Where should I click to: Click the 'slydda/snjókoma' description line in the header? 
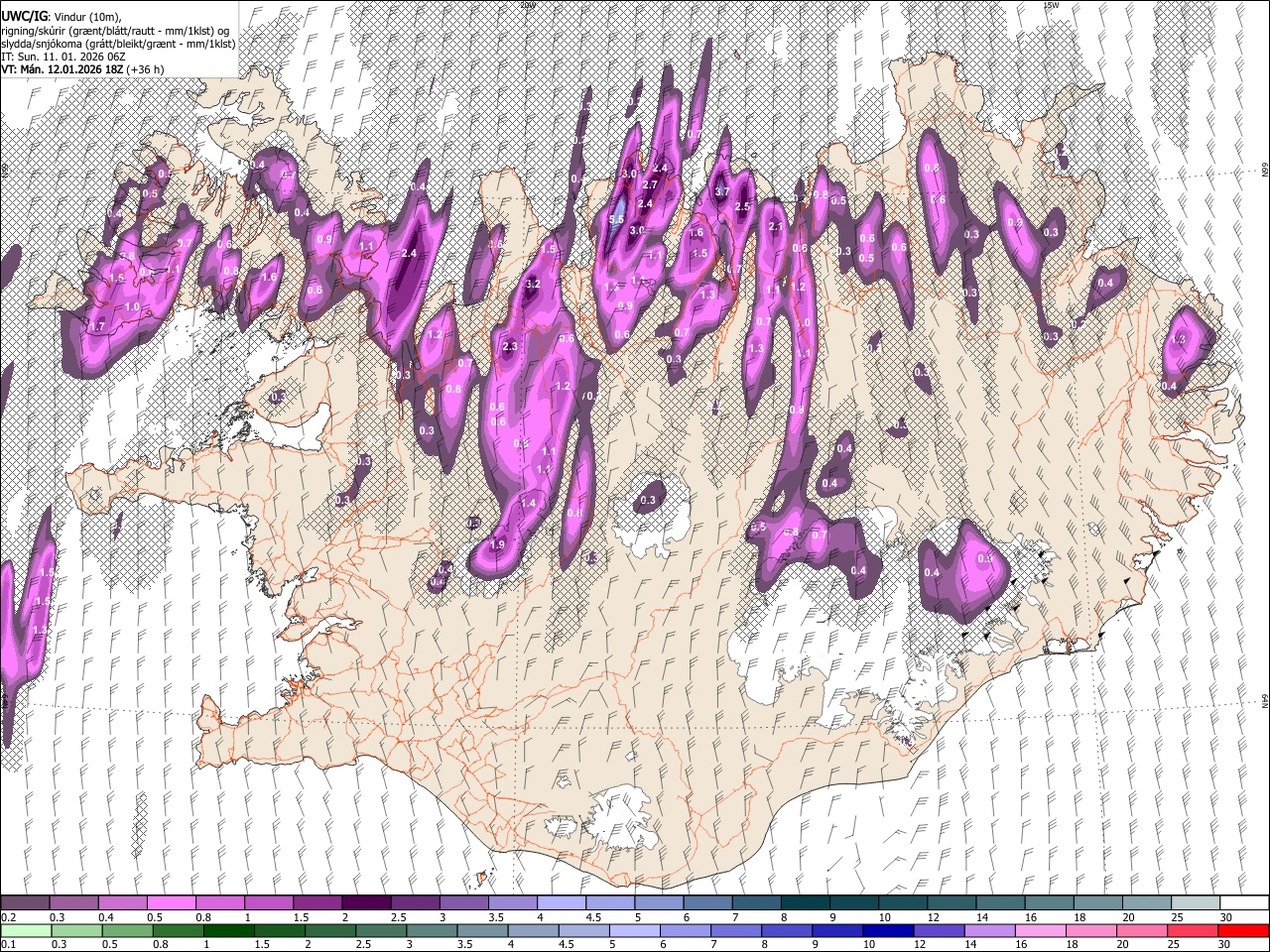click(x=118, y=44)
